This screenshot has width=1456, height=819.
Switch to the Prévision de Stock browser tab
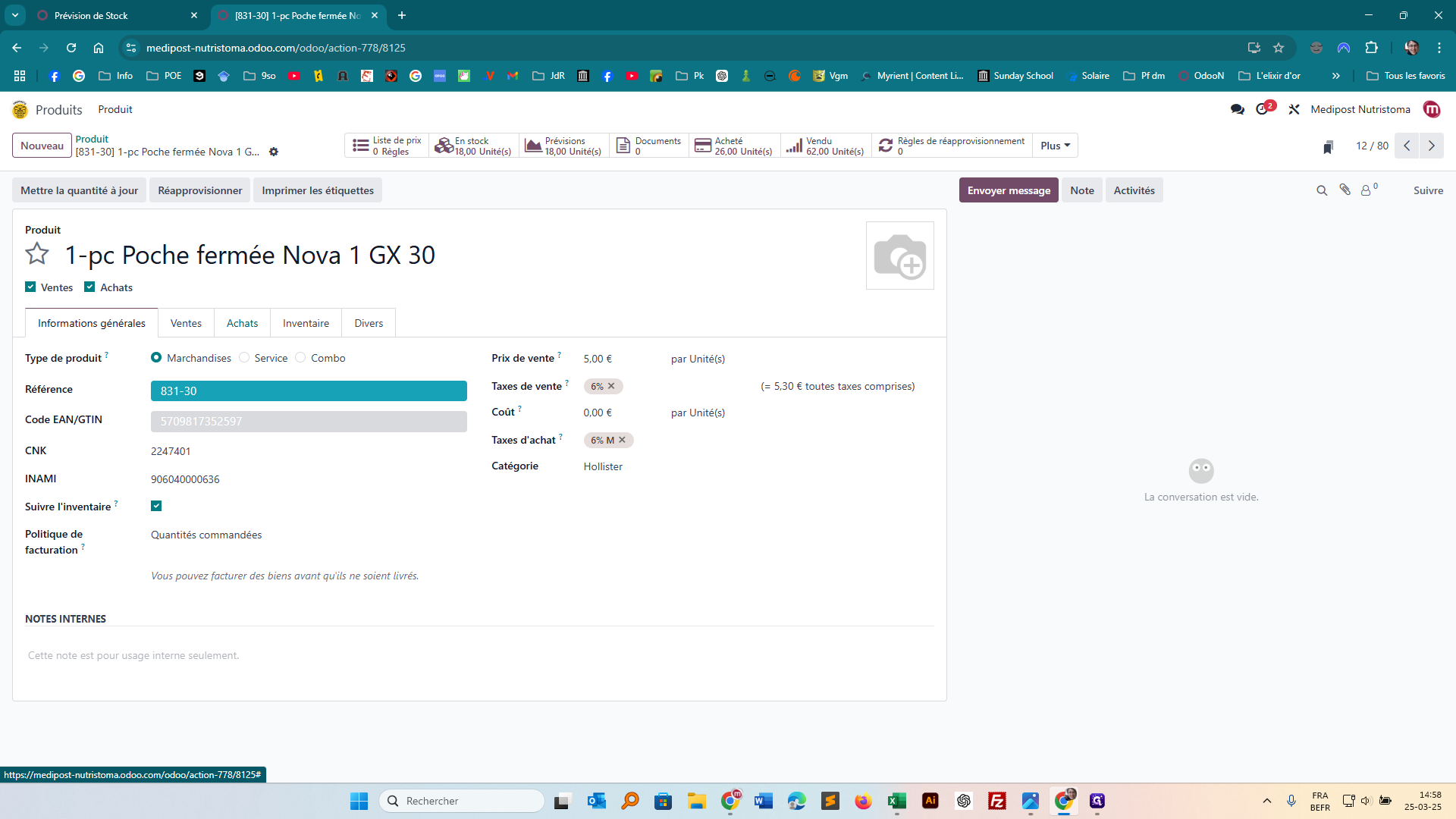[x=115, y=15]
